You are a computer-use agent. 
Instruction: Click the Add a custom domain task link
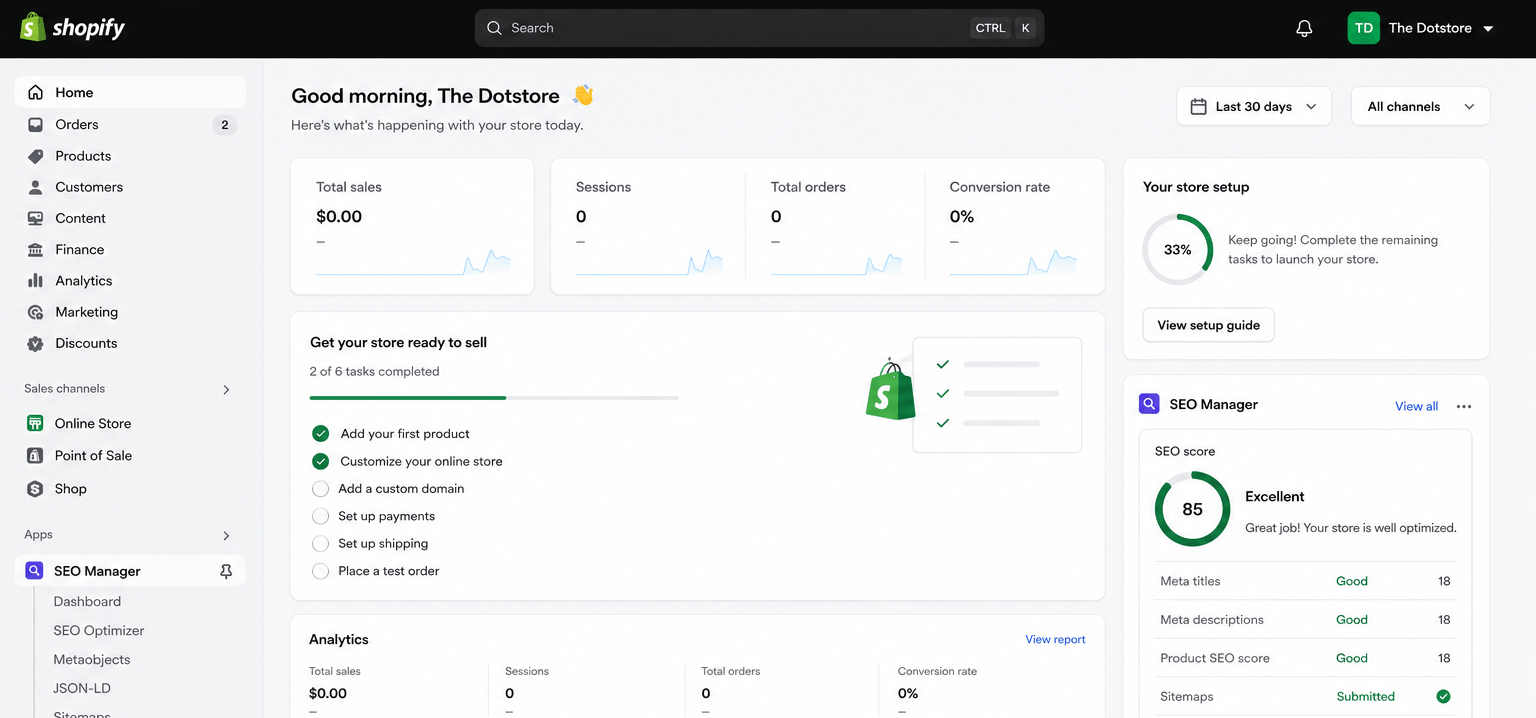tap(401, 489)
